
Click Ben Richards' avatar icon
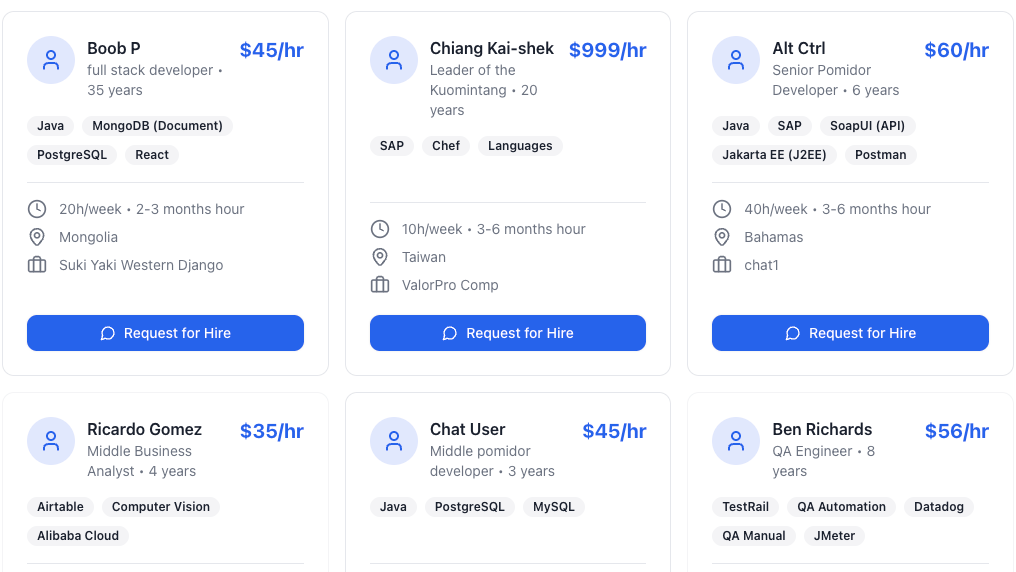click(736, 441)
